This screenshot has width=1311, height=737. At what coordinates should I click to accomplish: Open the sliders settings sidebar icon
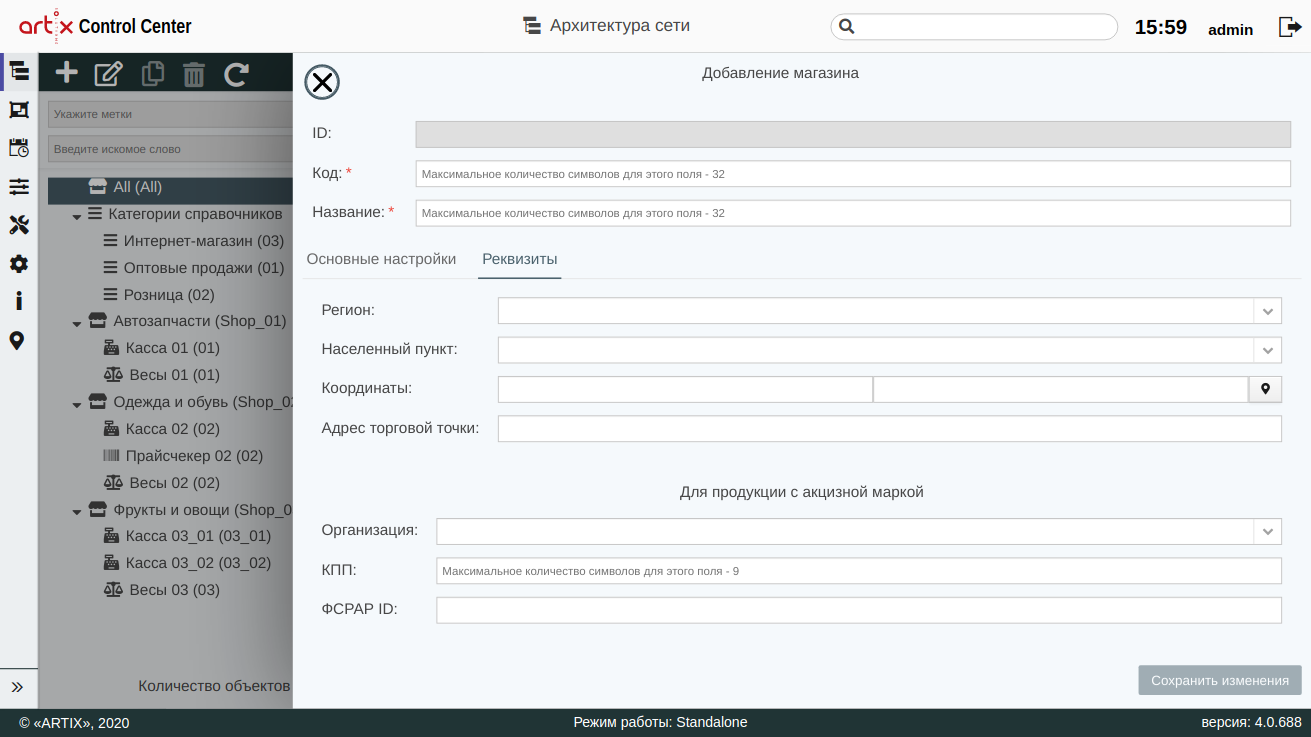click(x=19, y=187)
